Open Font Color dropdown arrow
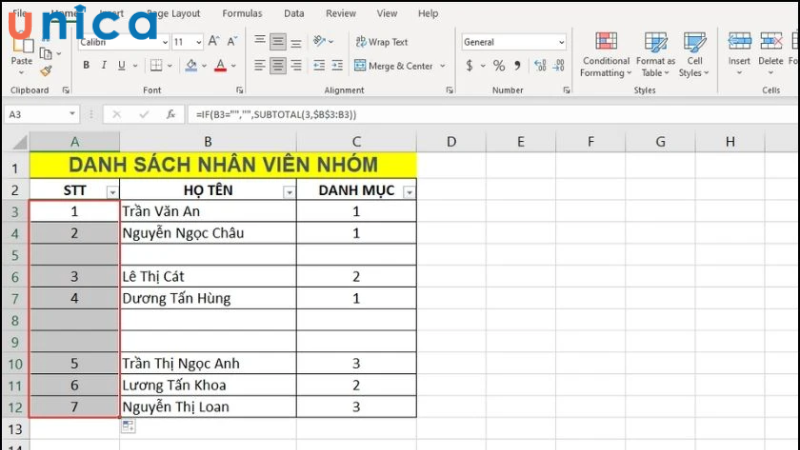 pyautogui.click(x=234, y=66)
